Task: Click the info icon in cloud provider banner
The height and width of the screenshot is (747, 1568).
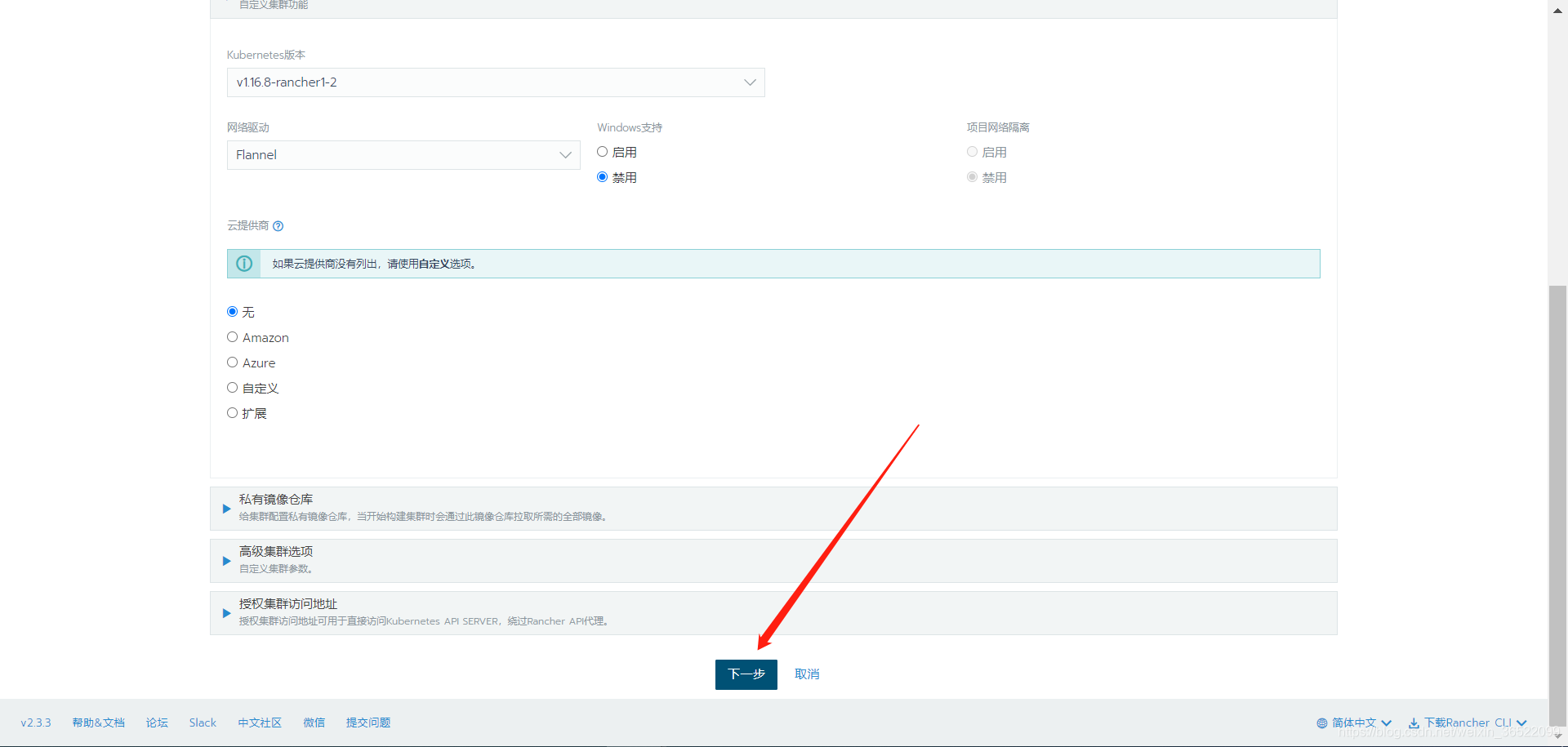Action: tap(244, 264)
